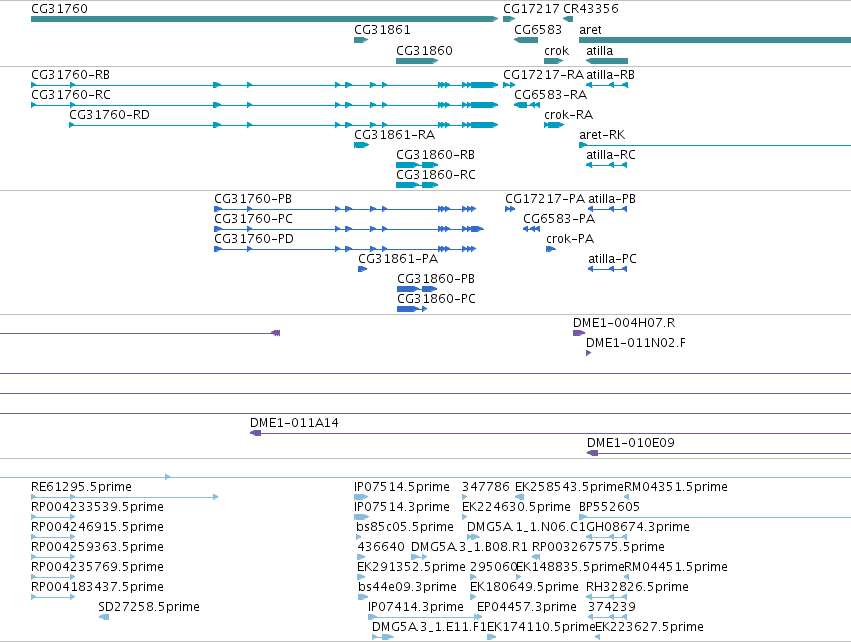The image size is (851, 642).
Task: Select the DME1-011A14 feature
Action: click(550, 433)
